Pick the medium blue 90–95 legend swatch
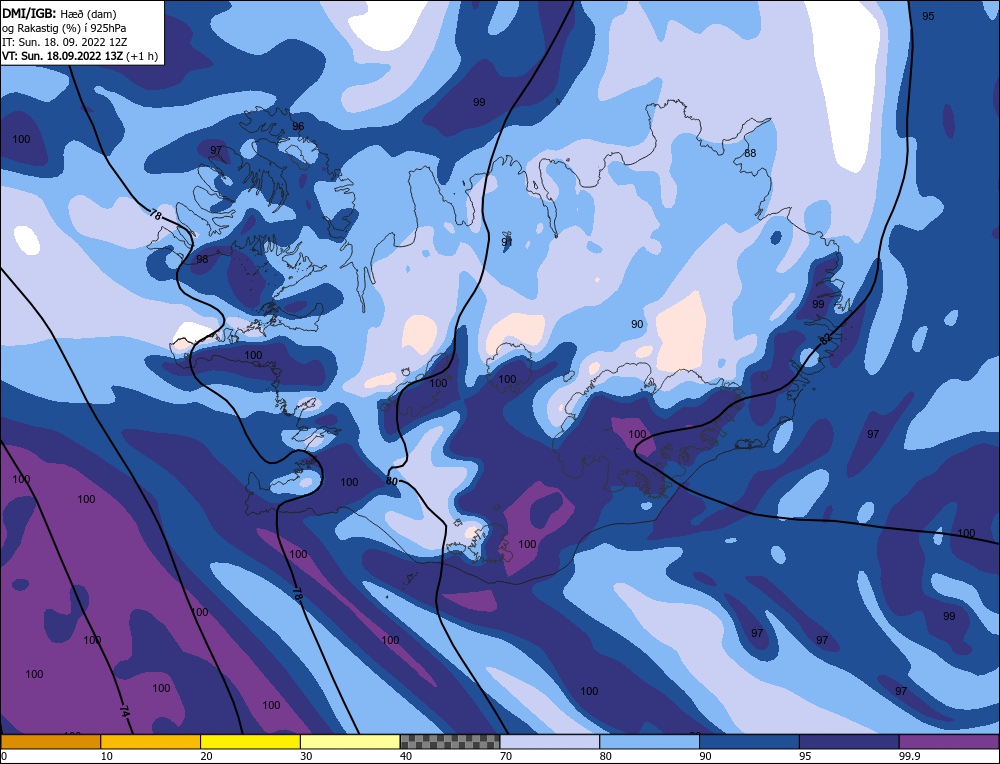Viewport: 1000px width, 764px height. [749, 742]
